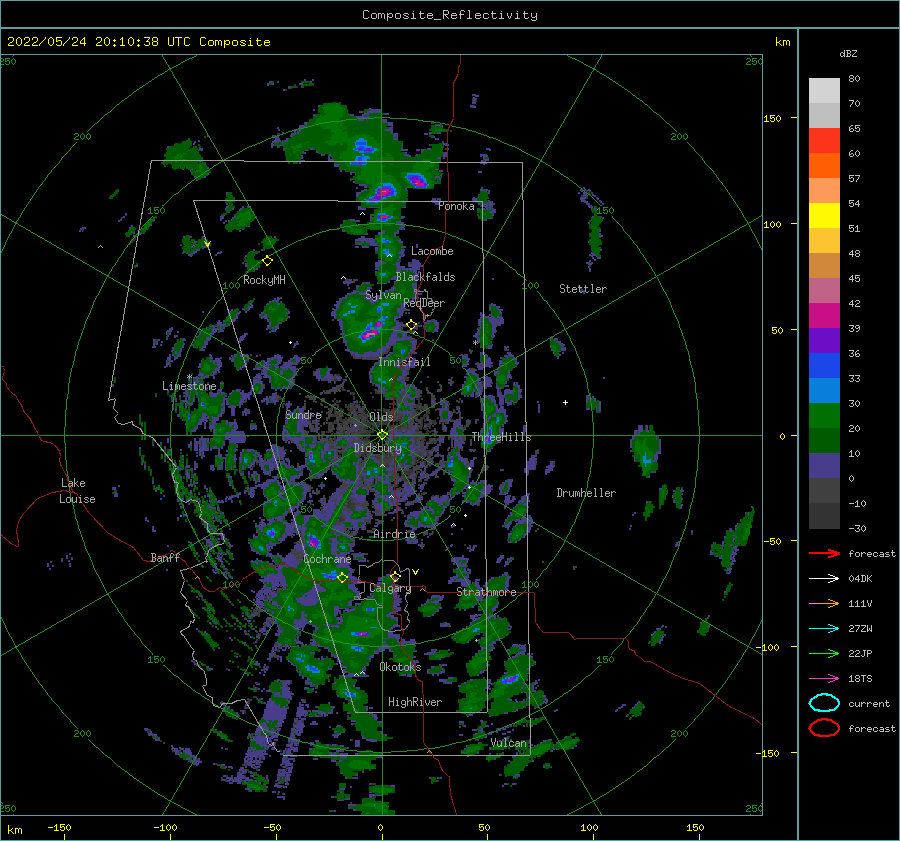Click the cyan current ellipse icon
This screenshot has height=841, width=900.
824,703
